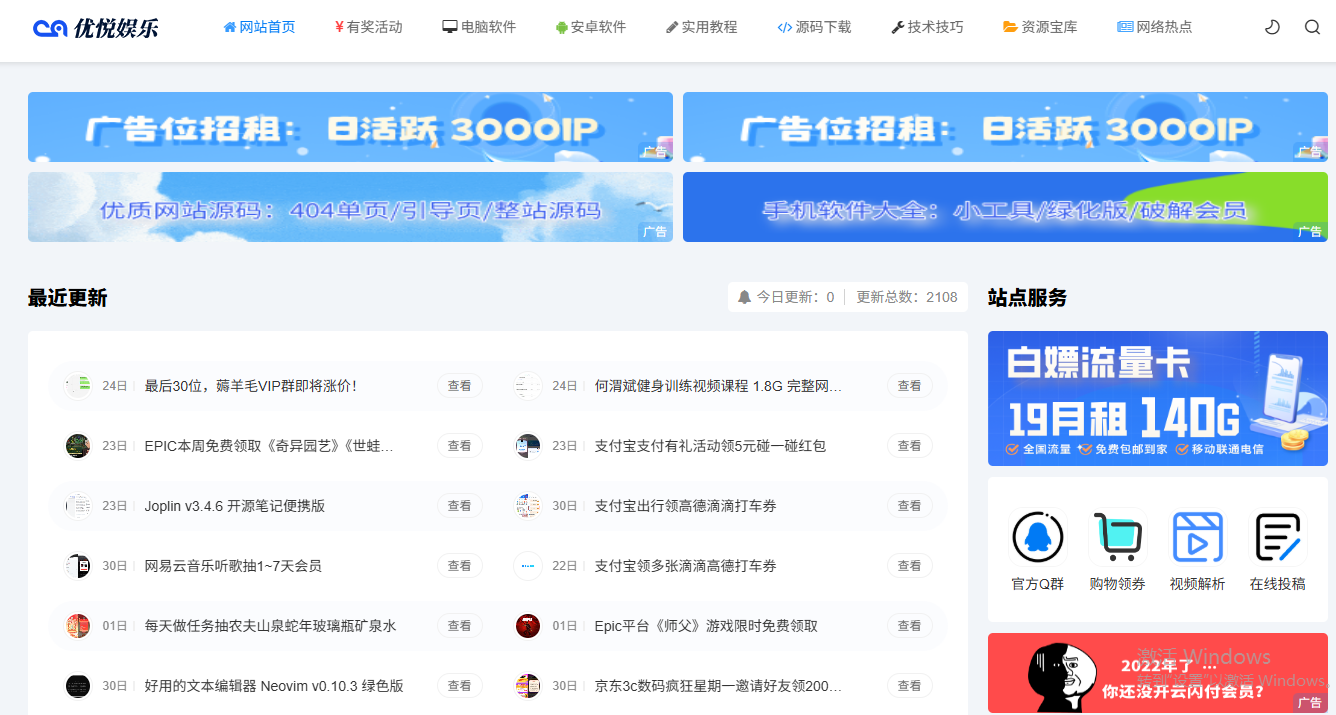Screen dimensions: 1336x715
Task: Click the Android icon beside 安卓软件
Action: 562,27
